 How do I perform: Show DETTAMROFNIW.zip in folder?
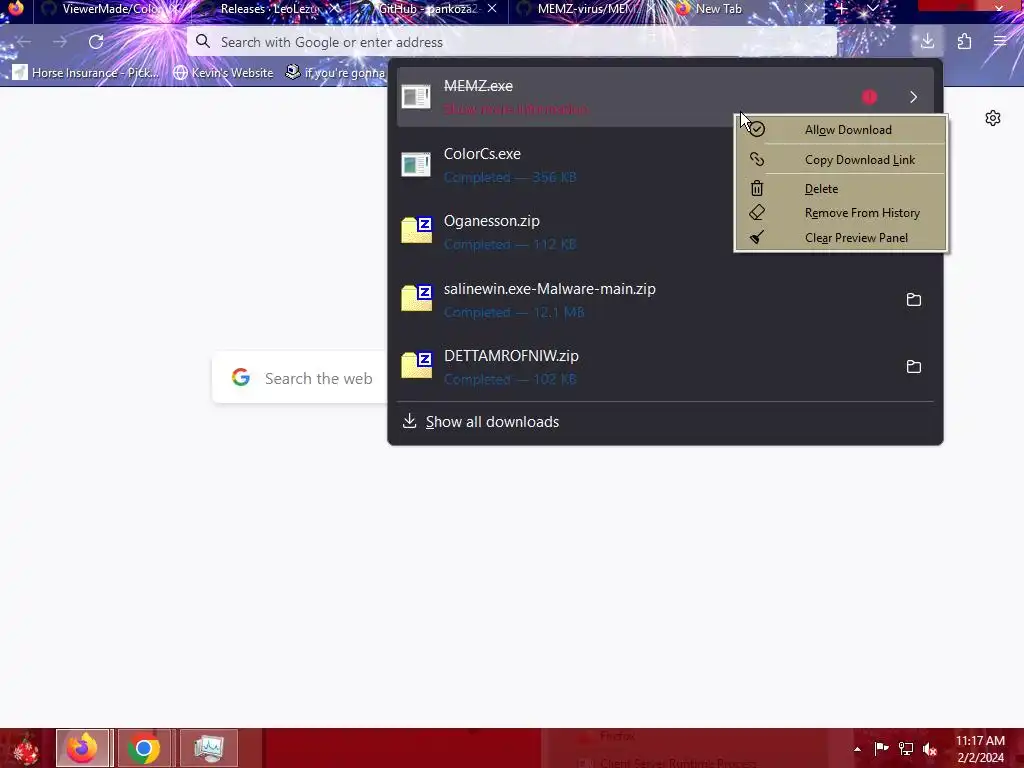point(914,367)
